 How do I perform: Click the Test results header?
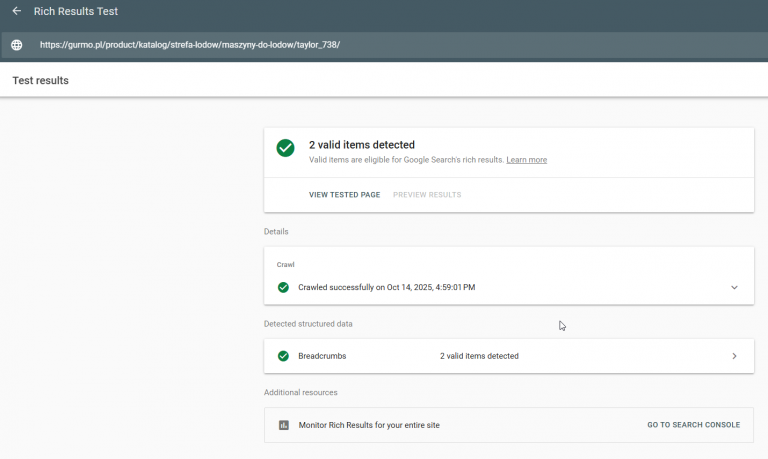tap(41, 80)
